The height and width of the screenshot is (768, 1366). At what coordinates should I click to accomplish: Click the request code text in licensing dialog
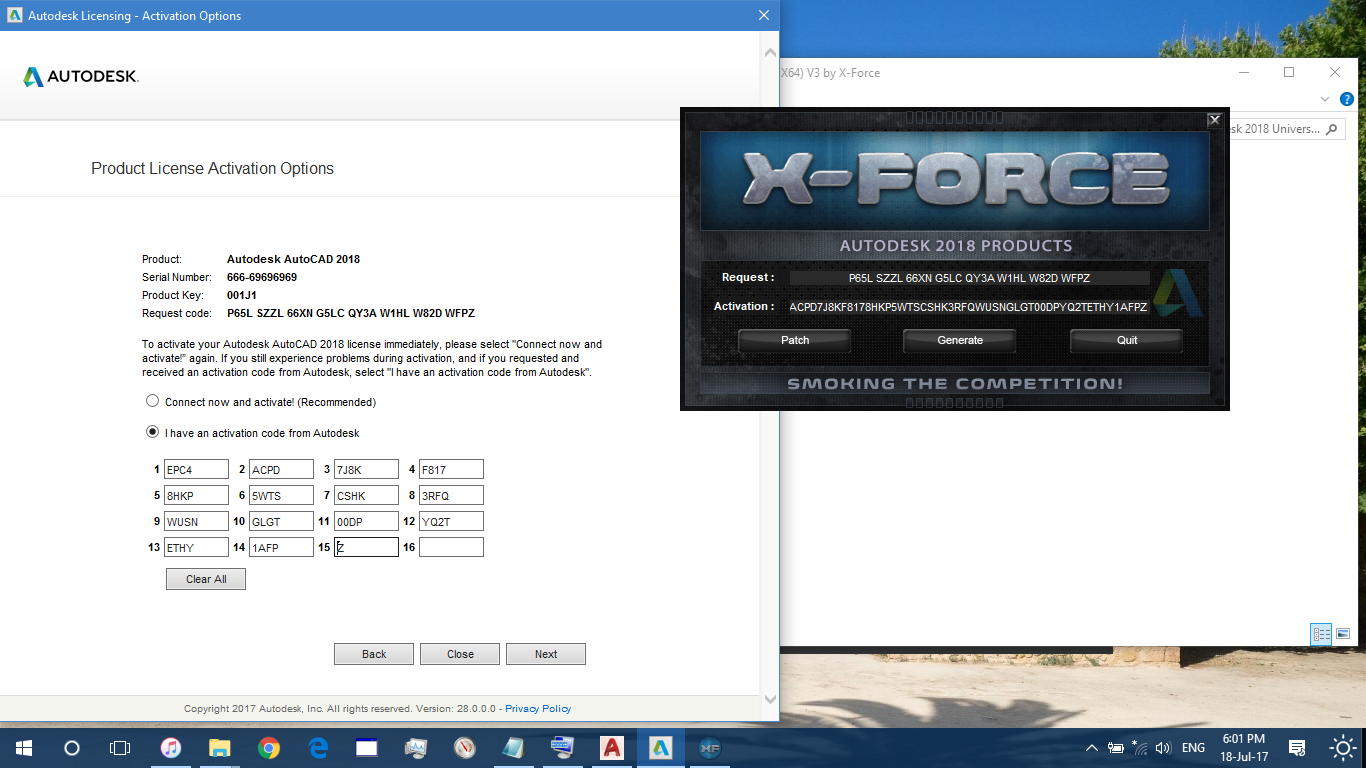point(351,313)
